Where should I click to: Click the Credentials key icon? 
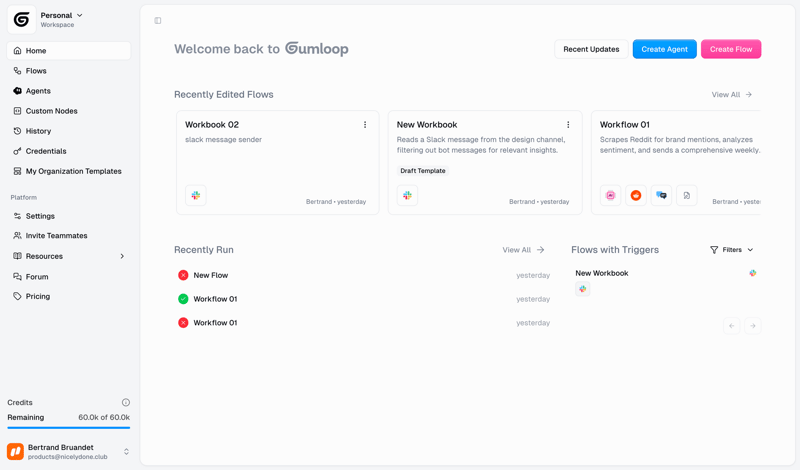pos(17,151)
